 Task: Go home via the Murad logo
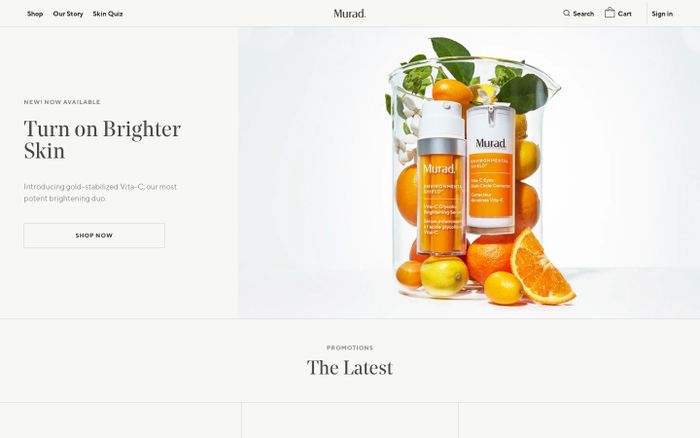pos(350,13)
